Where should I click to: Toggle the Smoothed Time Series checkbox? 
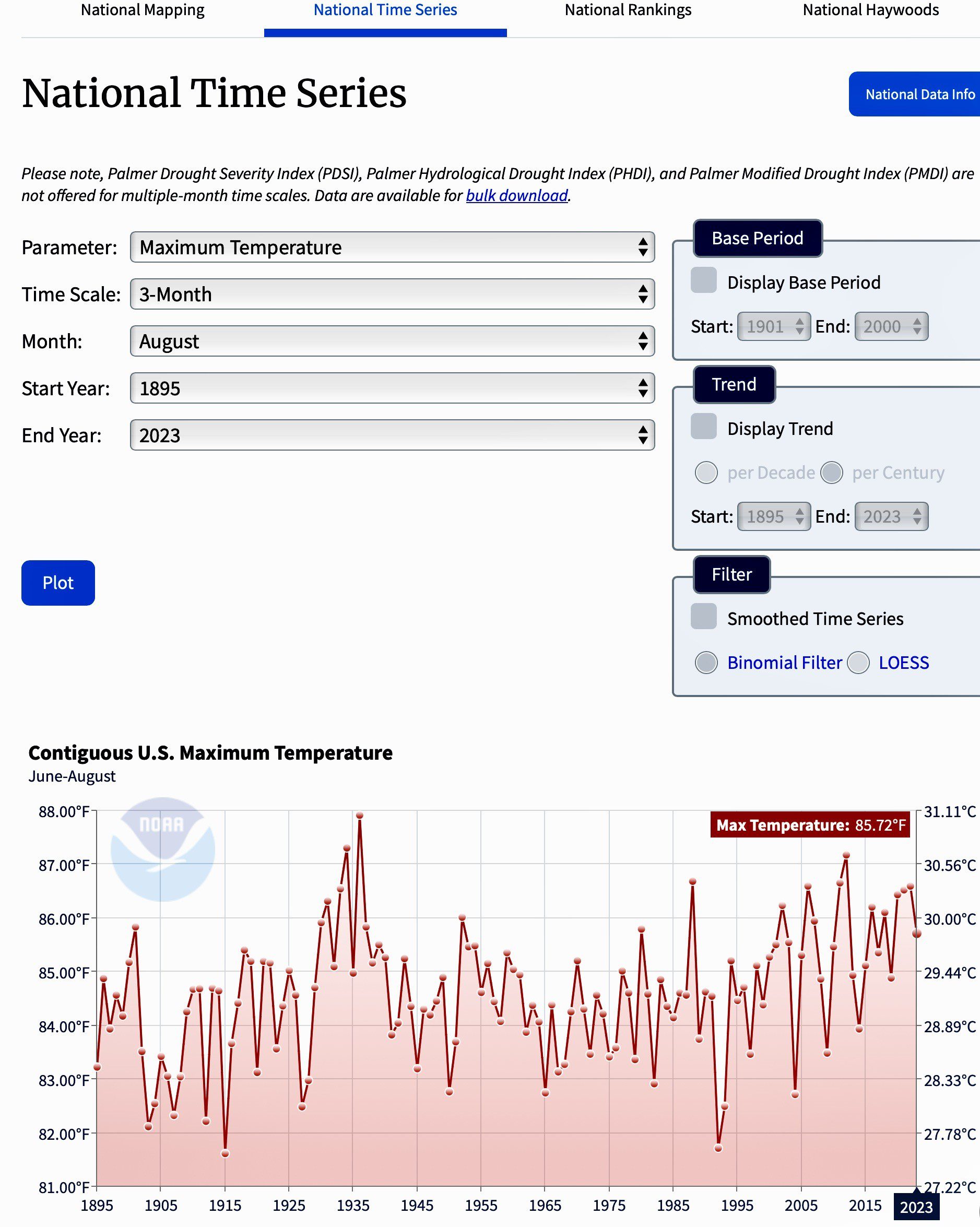[x=703, y=617]
